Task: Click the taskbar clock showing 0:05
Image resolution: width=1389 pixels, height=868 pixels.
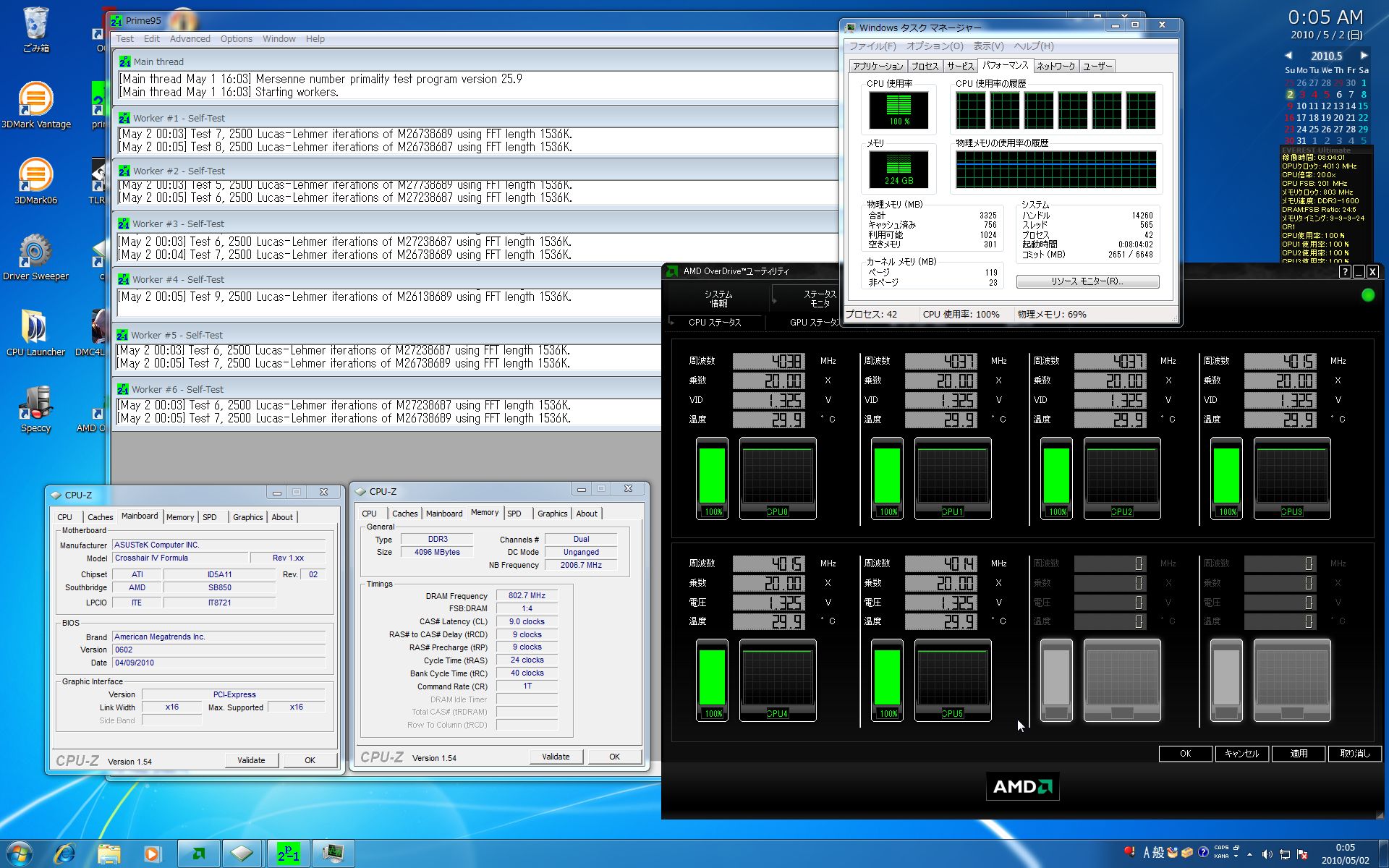Action: (x=1345, y=854)
